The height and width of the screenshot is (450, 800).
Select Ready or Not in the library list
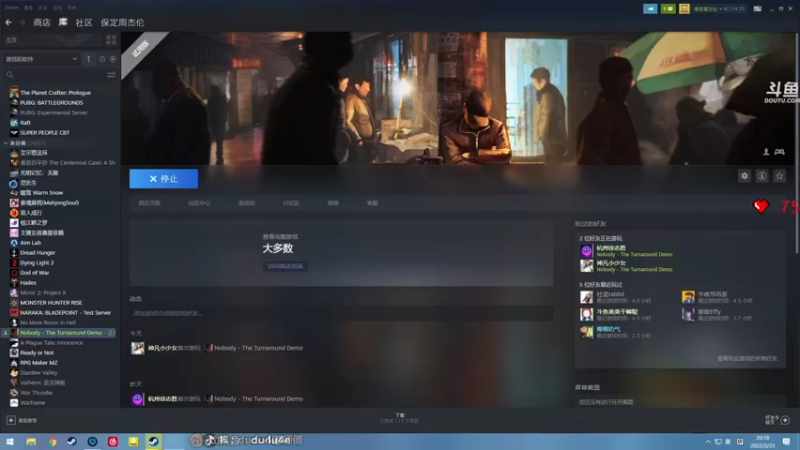37,353
